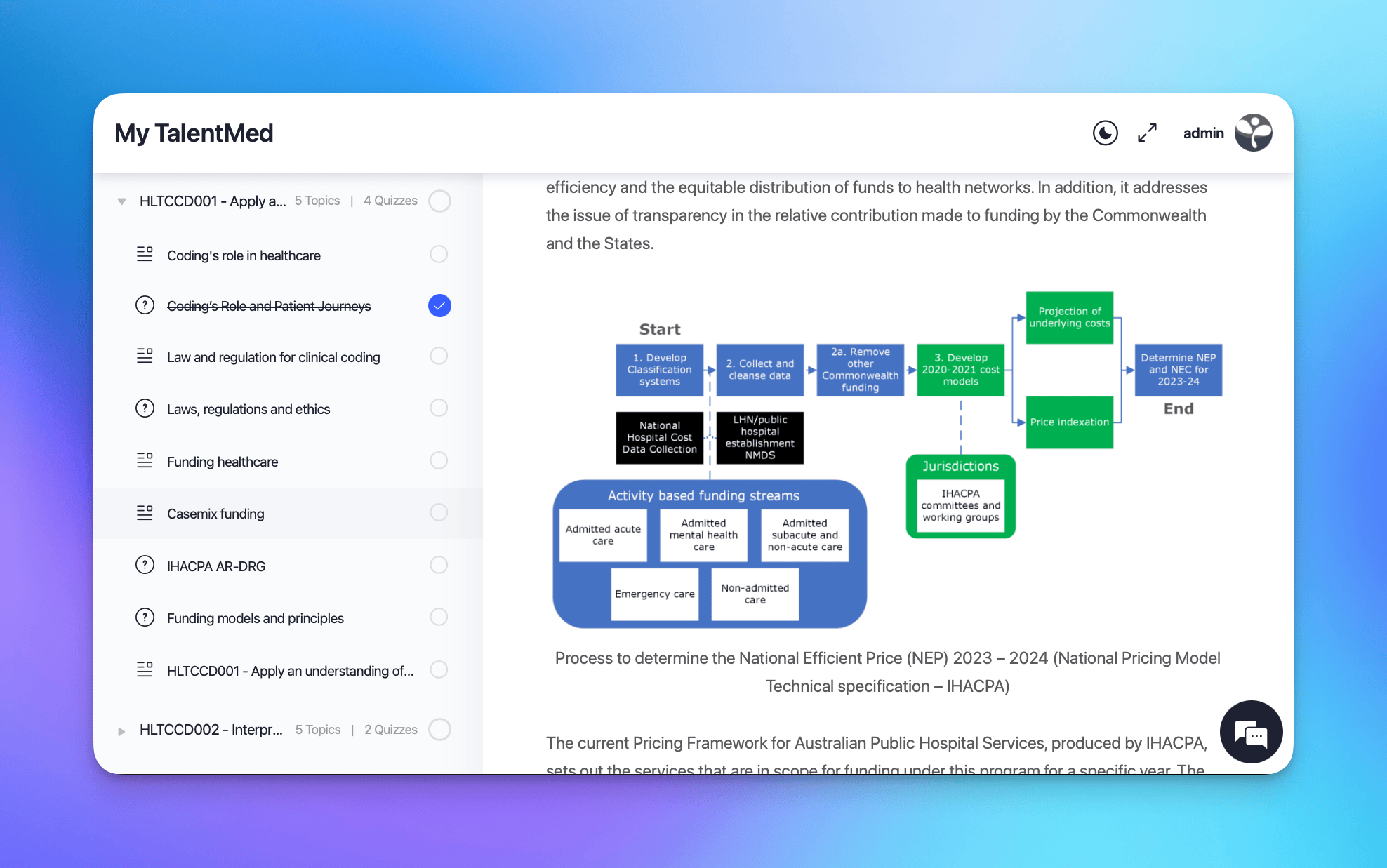1387x868 pixels.
Task: Open Funding healthcare lesson
Action: click(223, 462)
